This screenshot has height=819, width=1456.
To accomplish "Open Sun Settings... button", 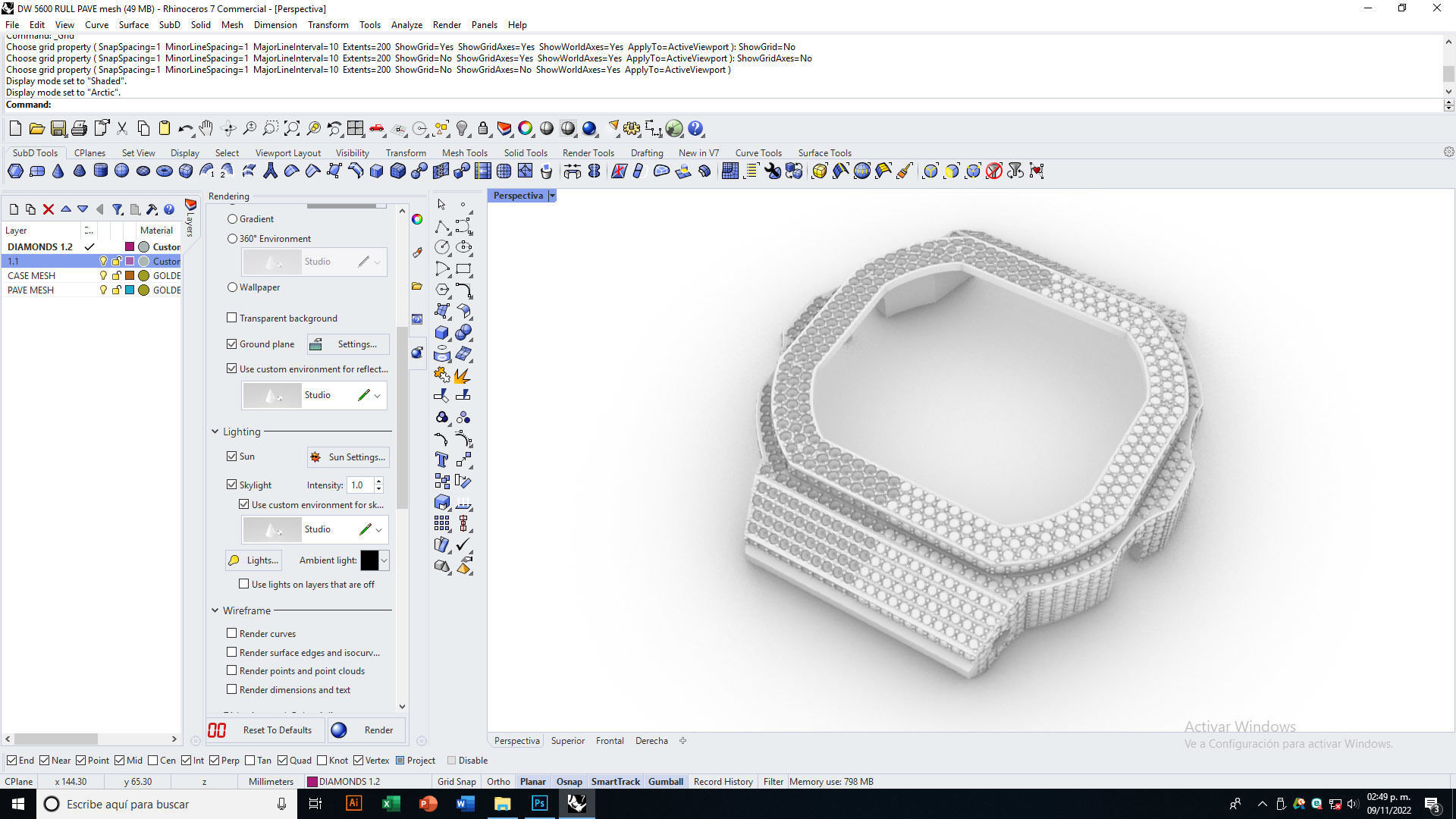I will pyautogui.click(x=348, y=457).
